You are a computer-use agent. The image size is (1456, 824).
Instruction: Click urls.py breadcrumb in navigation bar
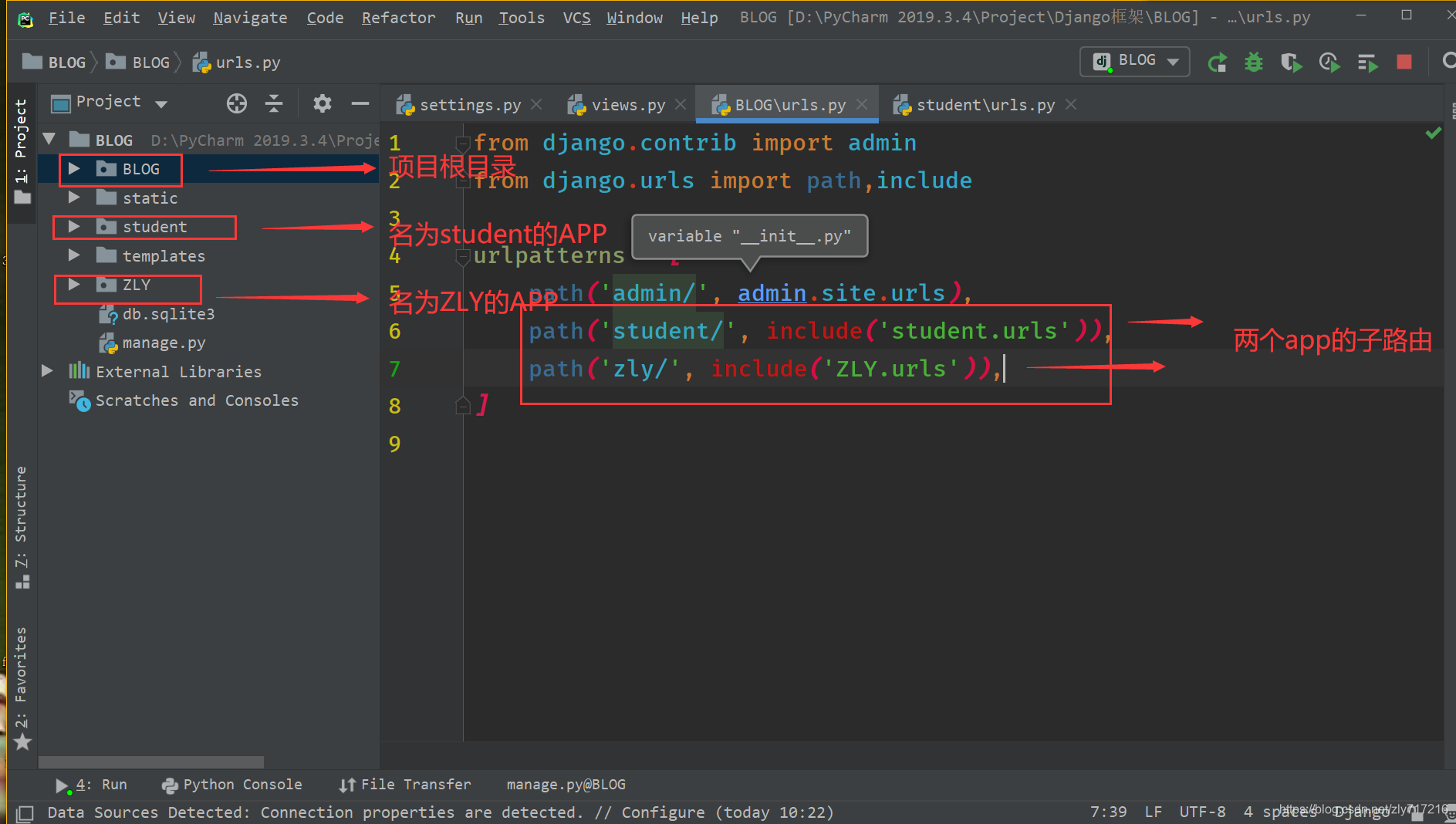[x=237, y=62]
